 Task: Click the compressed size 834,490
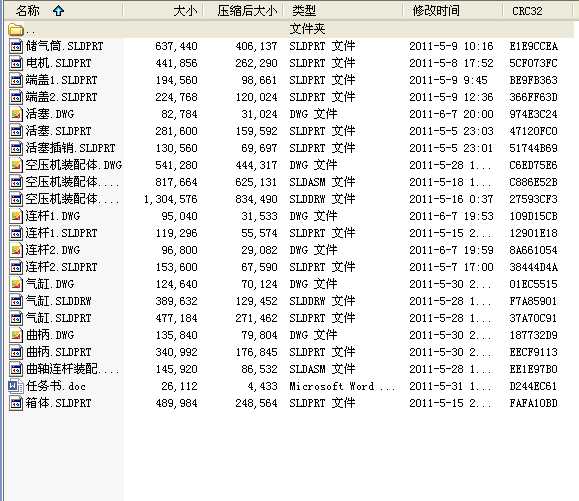[x=257, y=199]
